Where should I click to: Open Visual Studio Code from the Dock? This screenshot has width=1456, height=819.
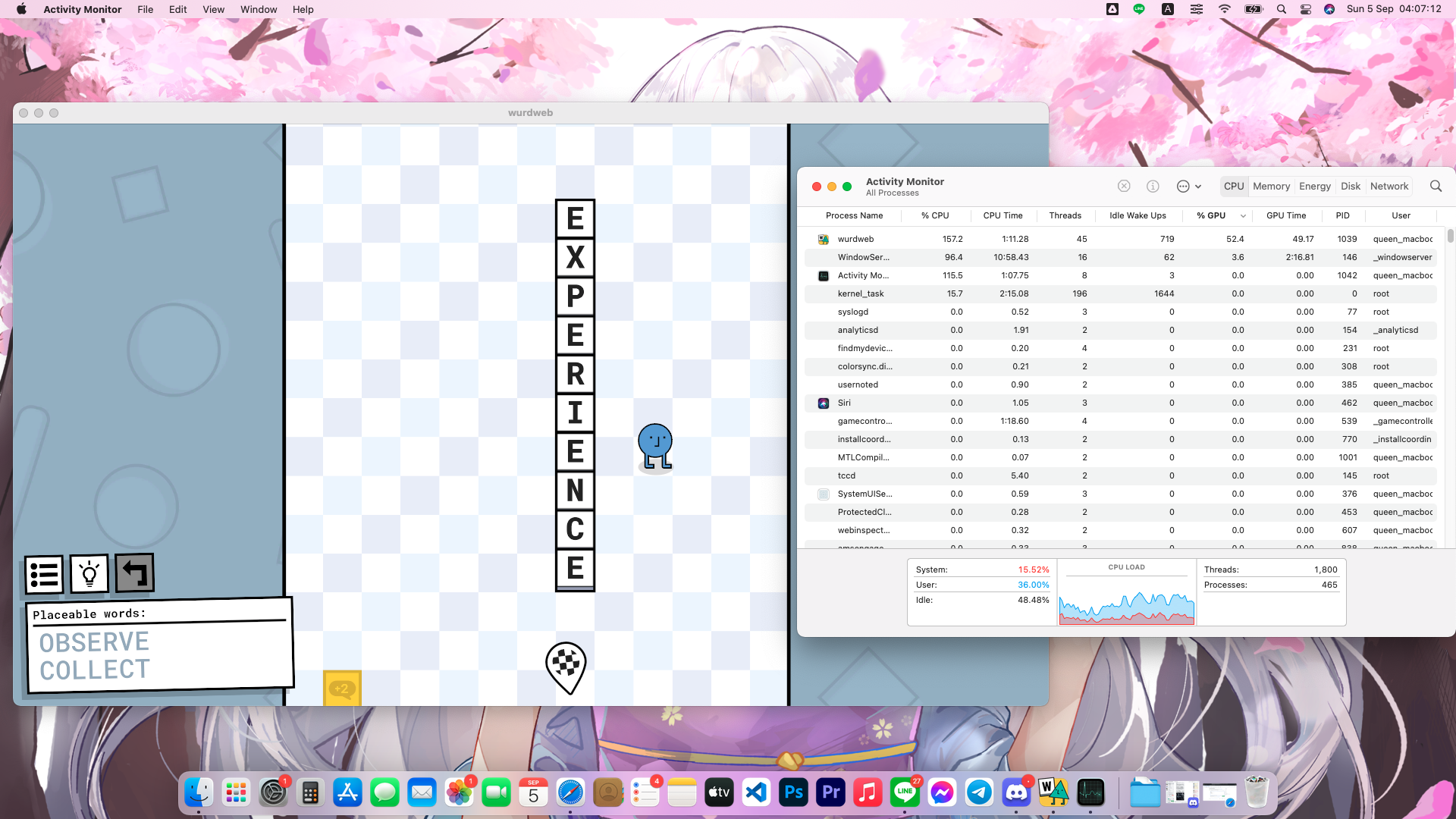(x=756, y=793)
